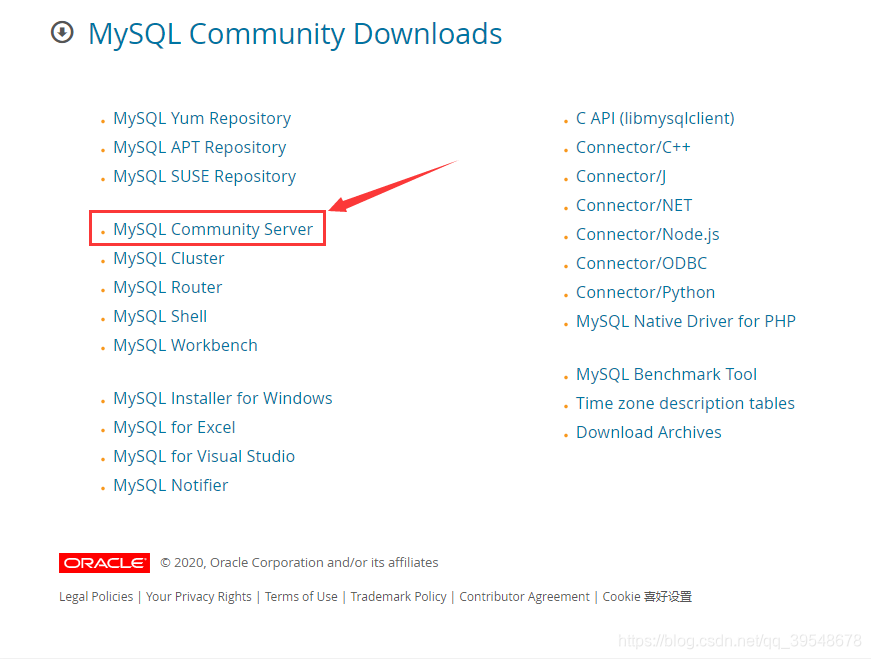
Task: Select MySQL for Excel link
Action: (x=174, y=427)
